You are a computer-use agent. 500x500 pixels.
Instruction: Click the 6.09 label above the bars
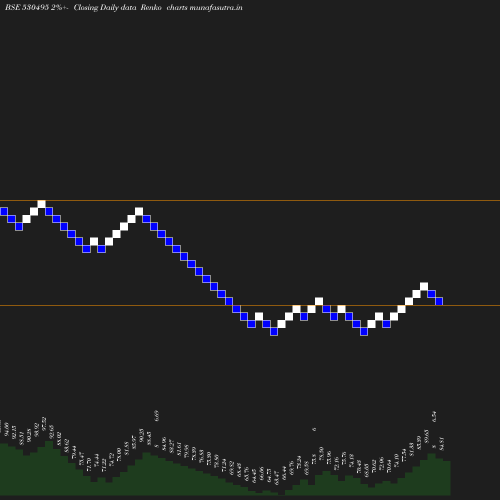tap(157, 415)
